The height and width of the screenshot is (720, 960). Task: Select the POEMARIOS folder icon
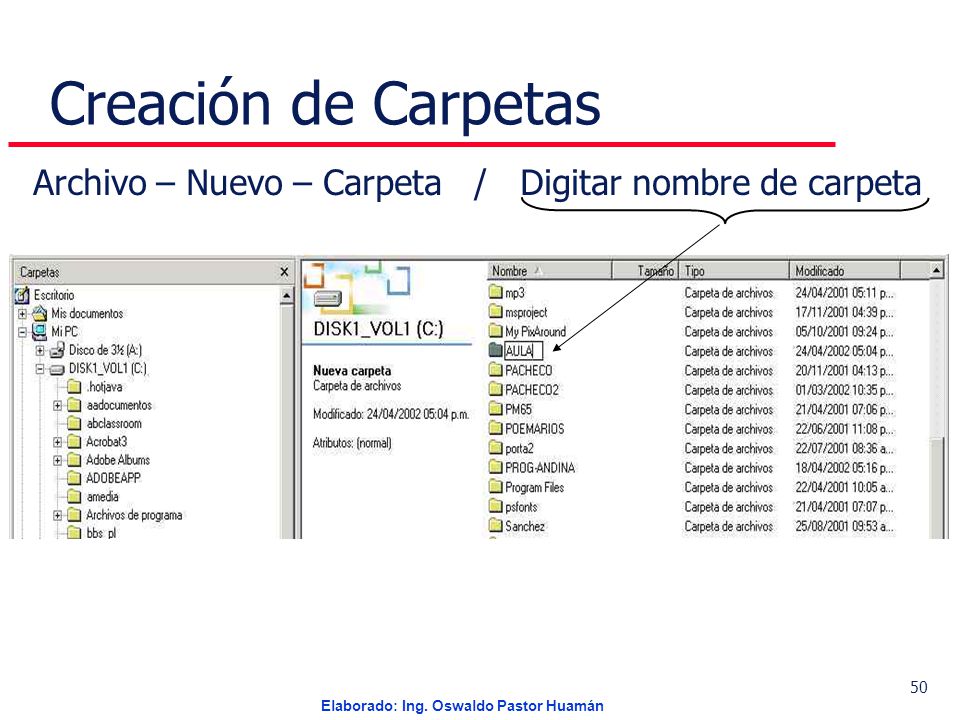495,429
